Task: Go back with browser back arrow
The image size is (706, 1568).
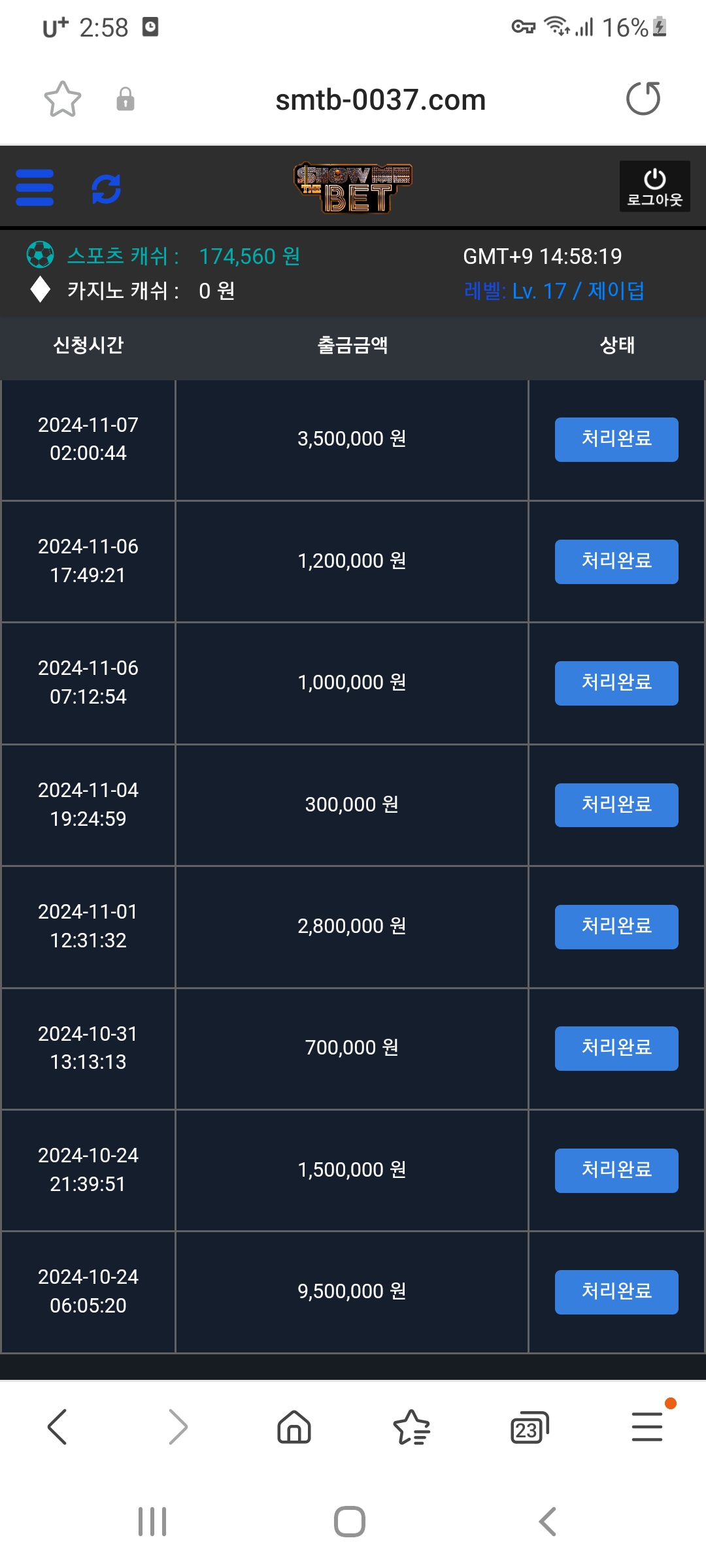Action: (58, 1426)
